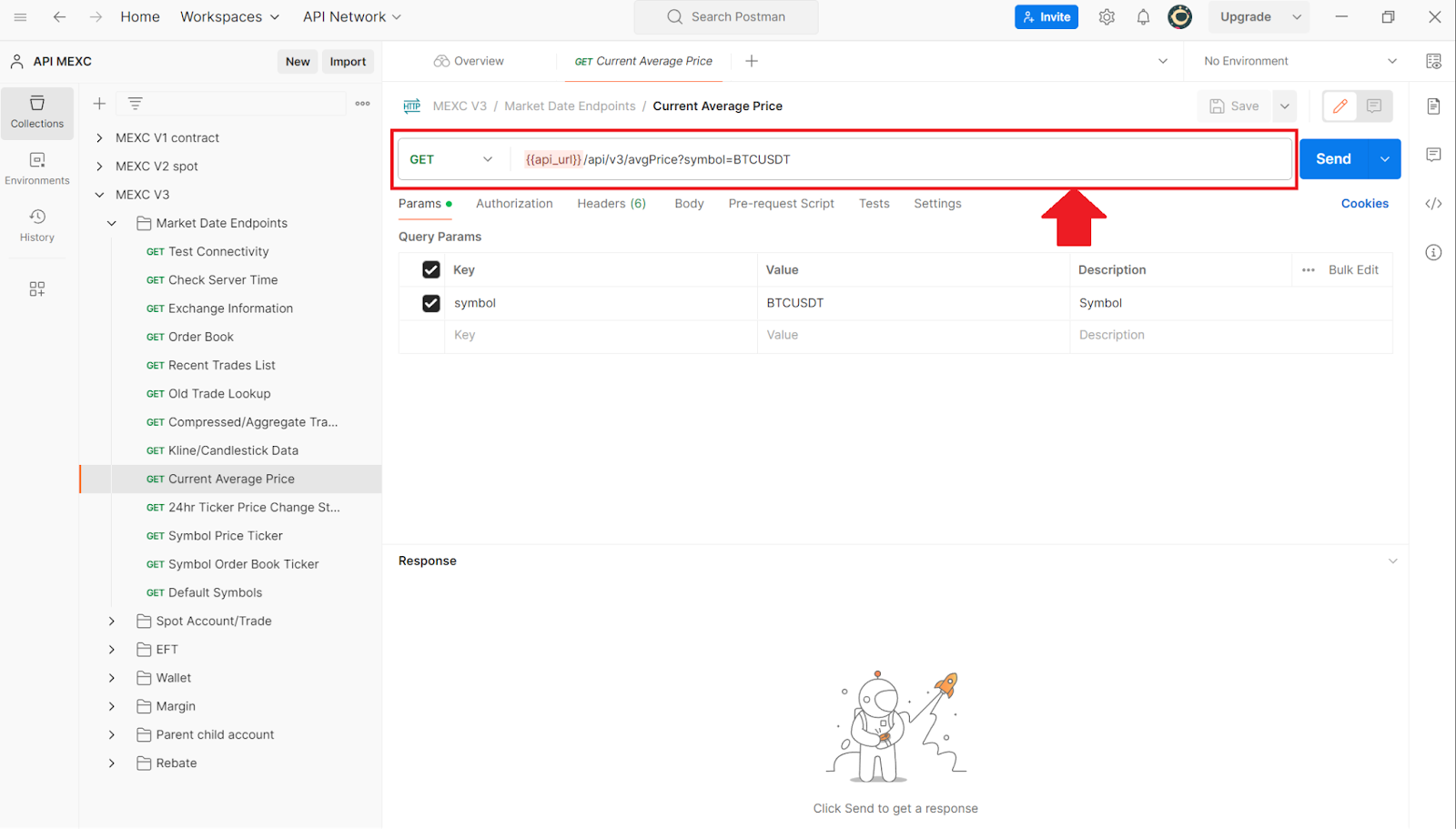
Task: Open the Workspaces menu
Action: 229,16
